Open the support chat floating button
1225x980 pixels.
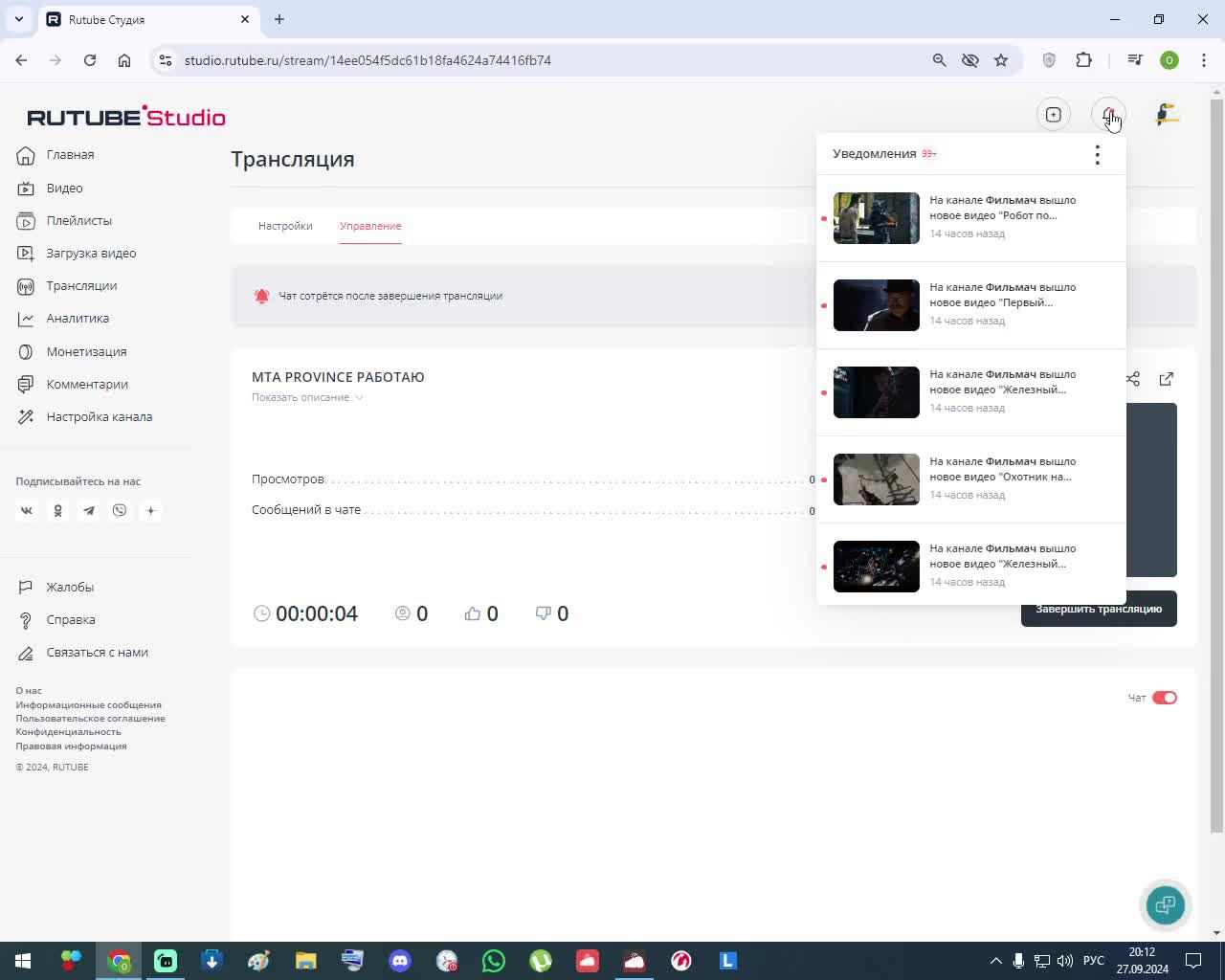tap(1165, 904)
